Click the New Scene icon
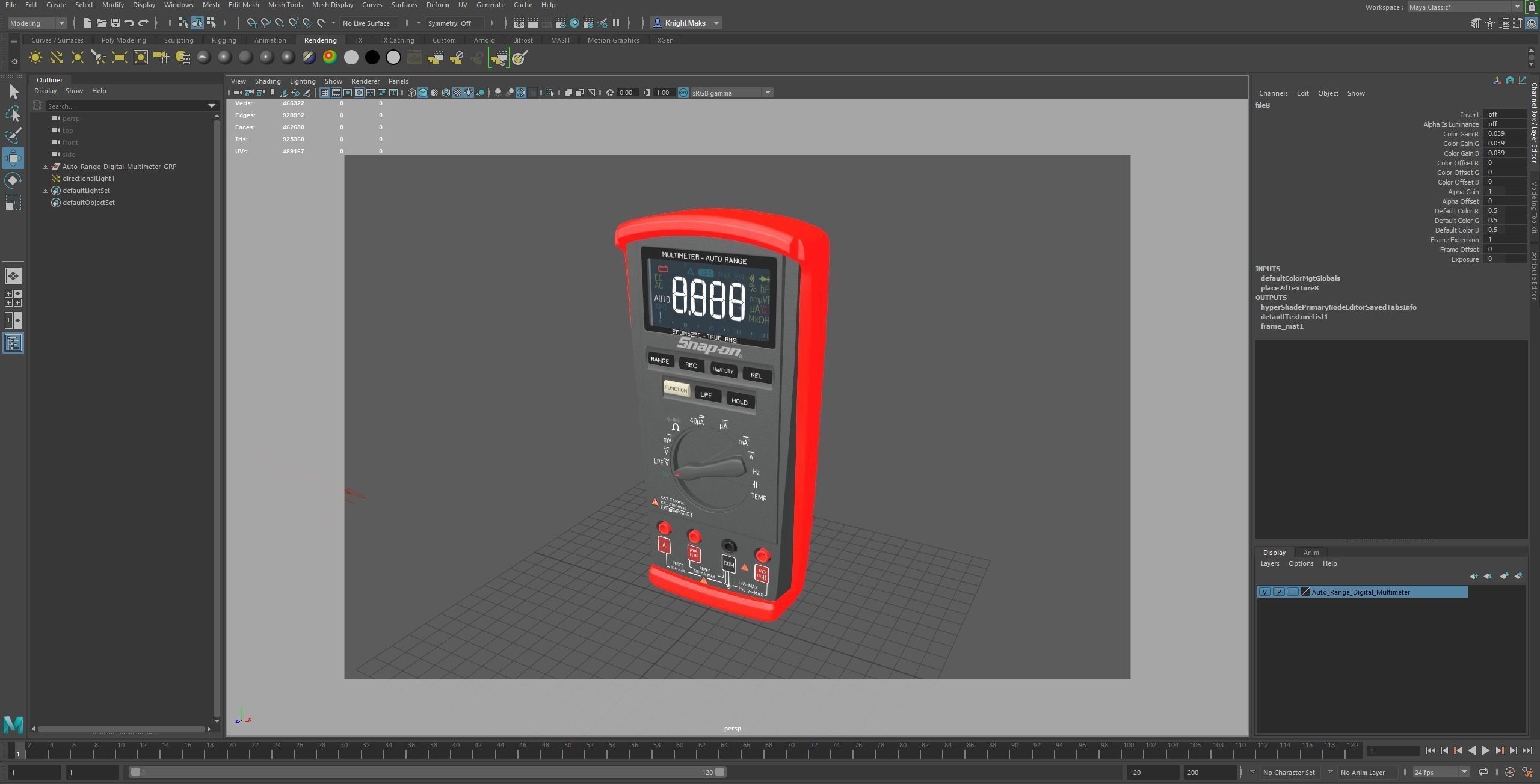The height and width of the screenshot is (784, 1540). click(87, 23)
